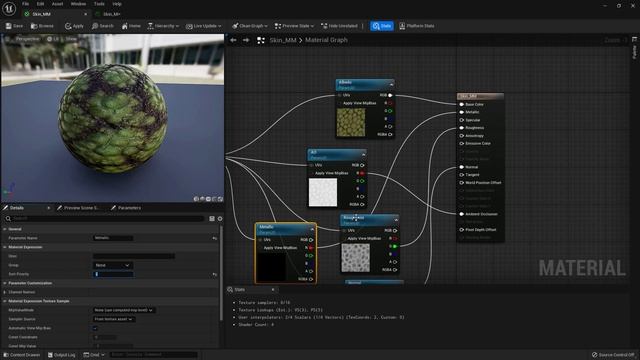
Task: Reset Parameter Name to default arrow
Action: (215, 238)
